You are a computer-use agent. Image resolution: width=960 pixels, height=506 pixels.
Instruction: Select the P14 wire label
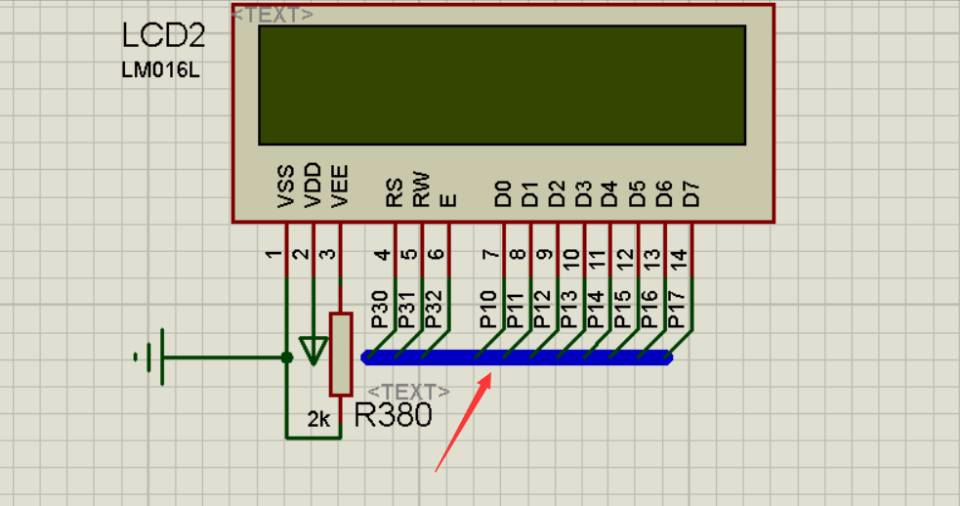(x=595, y=309)
